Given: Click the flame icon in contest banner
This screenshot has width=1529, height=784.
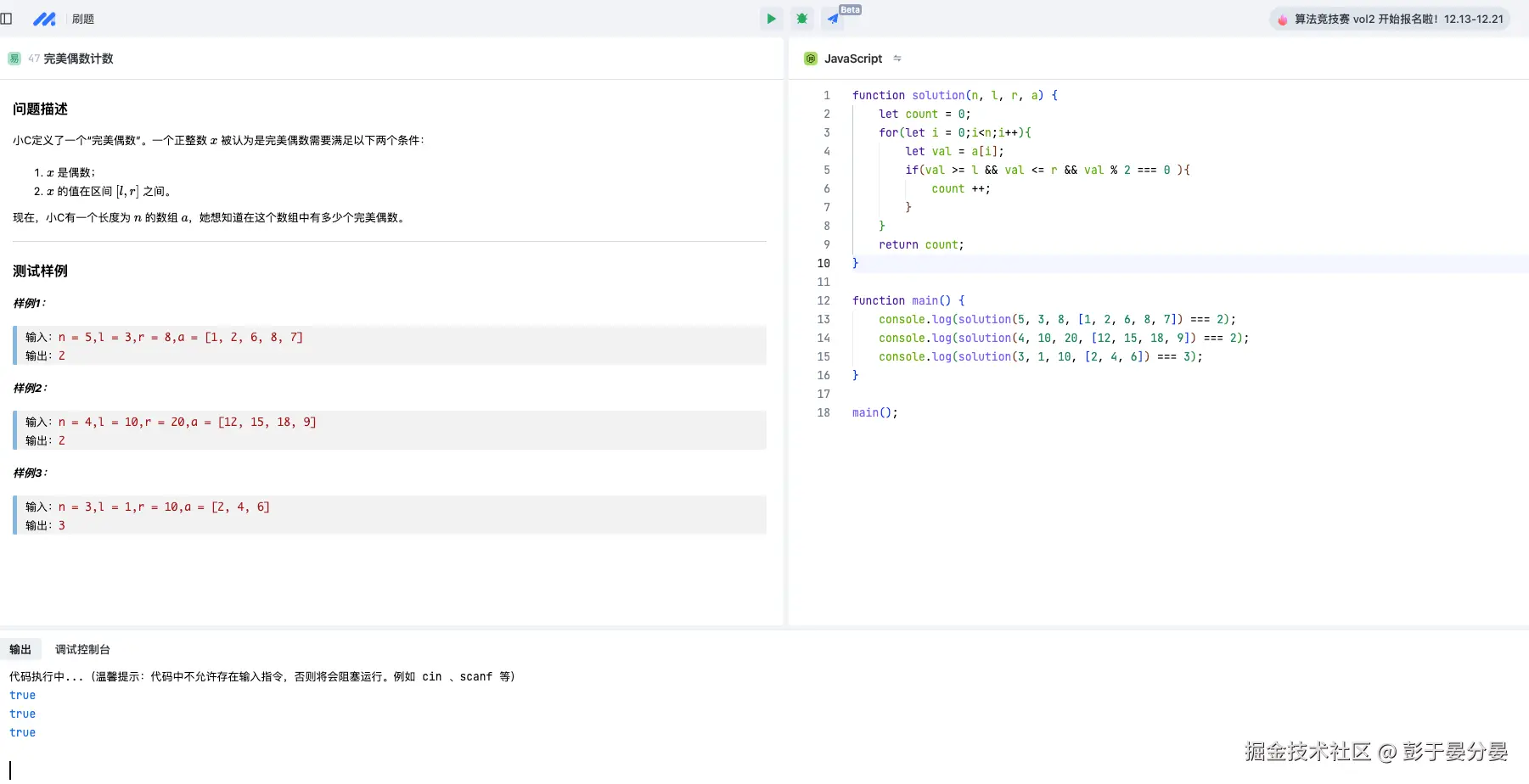Looking at the screenshot, I should click(x=1282, y=20).
